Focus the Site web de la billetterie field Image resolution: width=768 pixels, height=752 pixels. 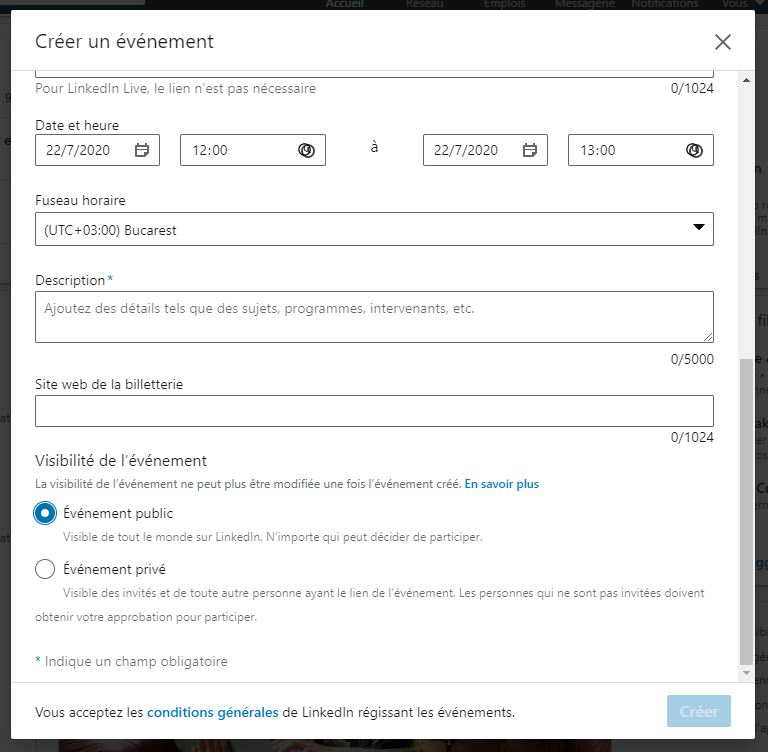pos(374,411)
